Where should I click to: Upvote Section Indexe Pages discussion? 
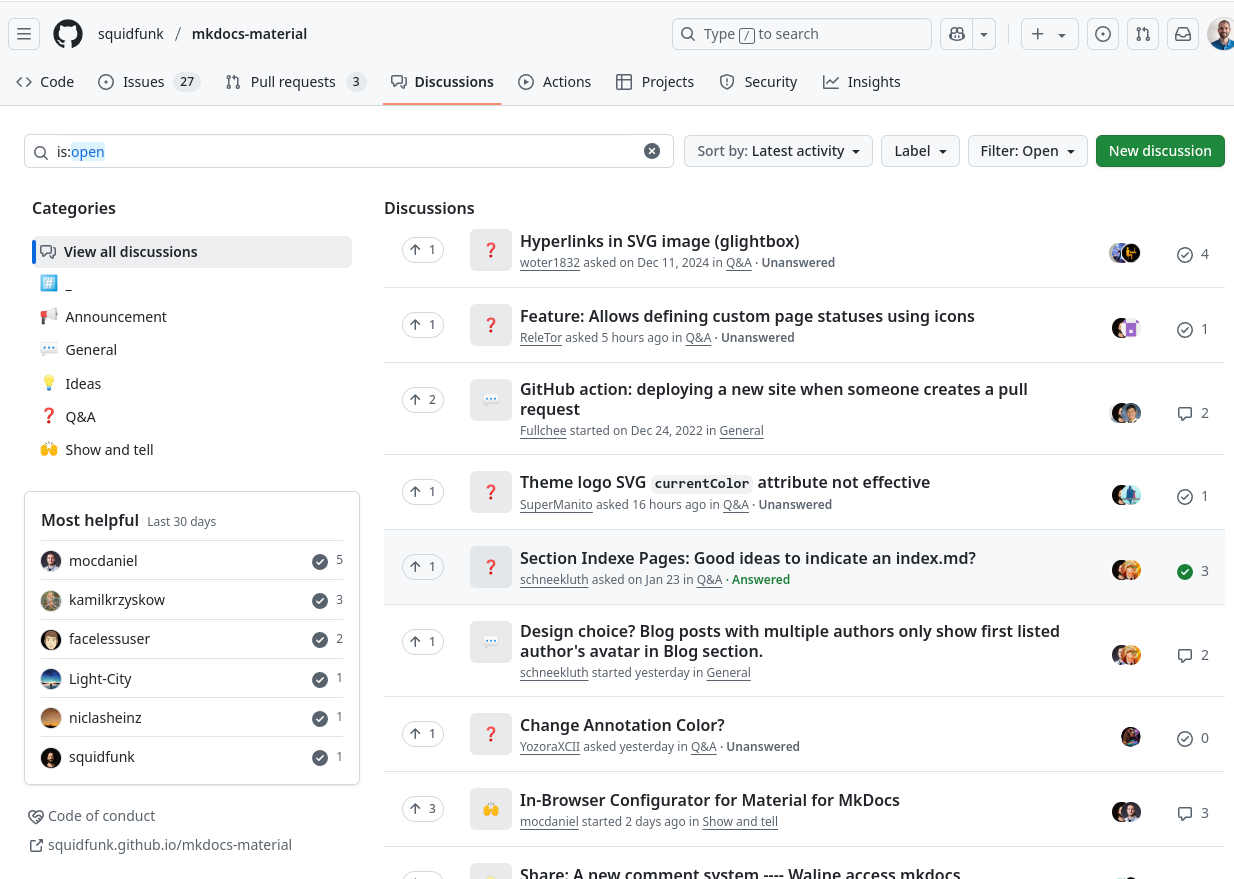point(423,567)
